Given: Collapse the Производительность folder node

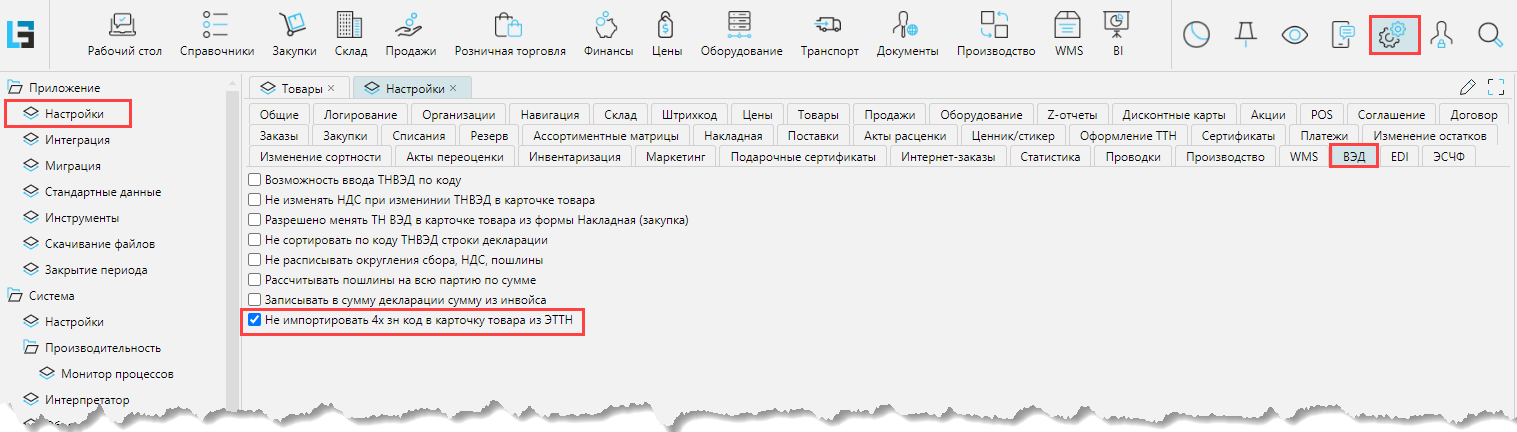Looking at the screenshot, I should click(x=31, y=348).
